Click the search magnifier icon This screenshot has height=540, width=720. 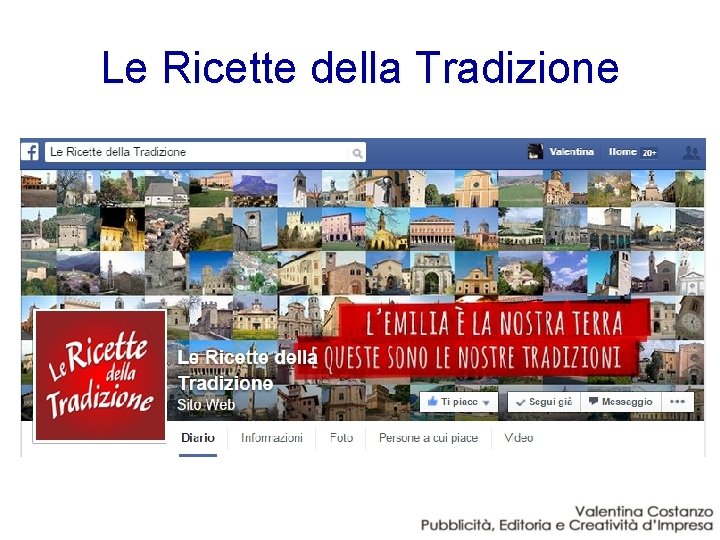tap(357, 153)
